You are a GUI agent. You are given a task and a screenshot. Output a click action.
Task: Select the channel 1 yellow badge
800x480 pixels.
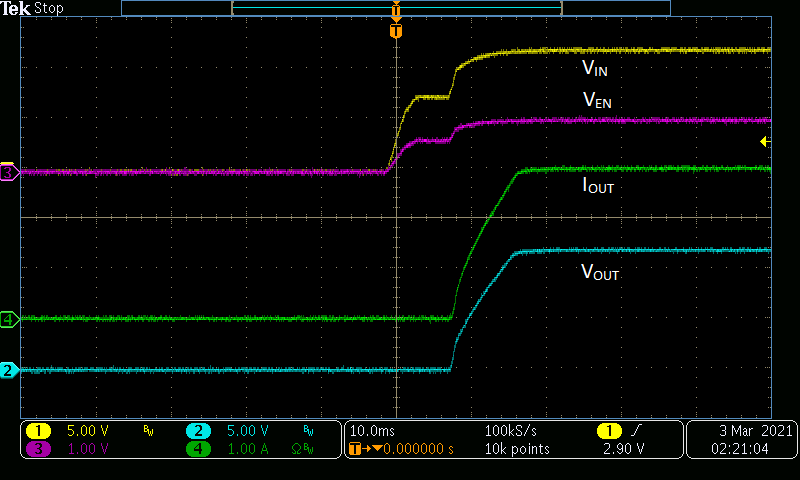pyautogui.click(x=38, y=431)
